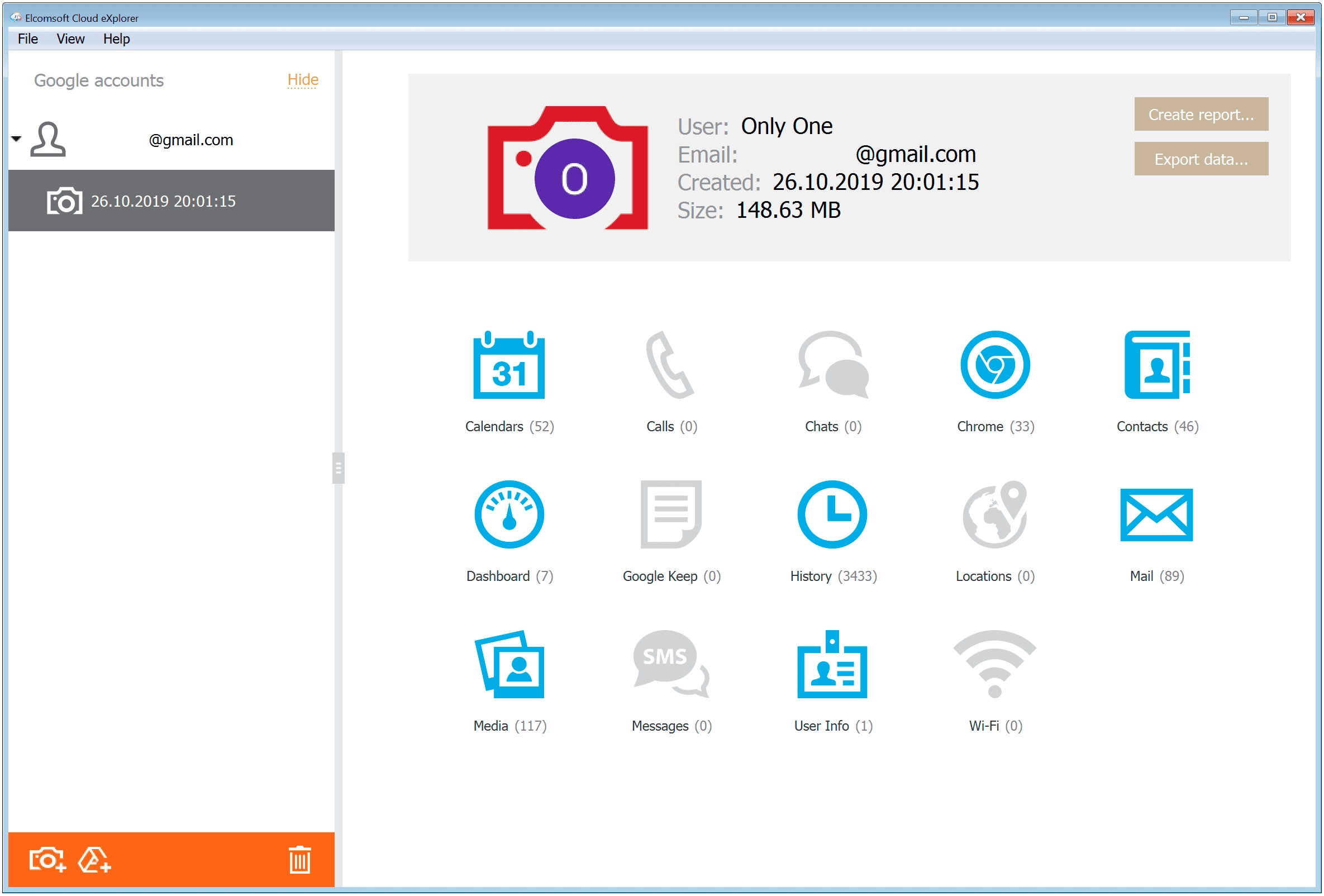
Task: Open the Calls phone icon
Action: (670, 365)
